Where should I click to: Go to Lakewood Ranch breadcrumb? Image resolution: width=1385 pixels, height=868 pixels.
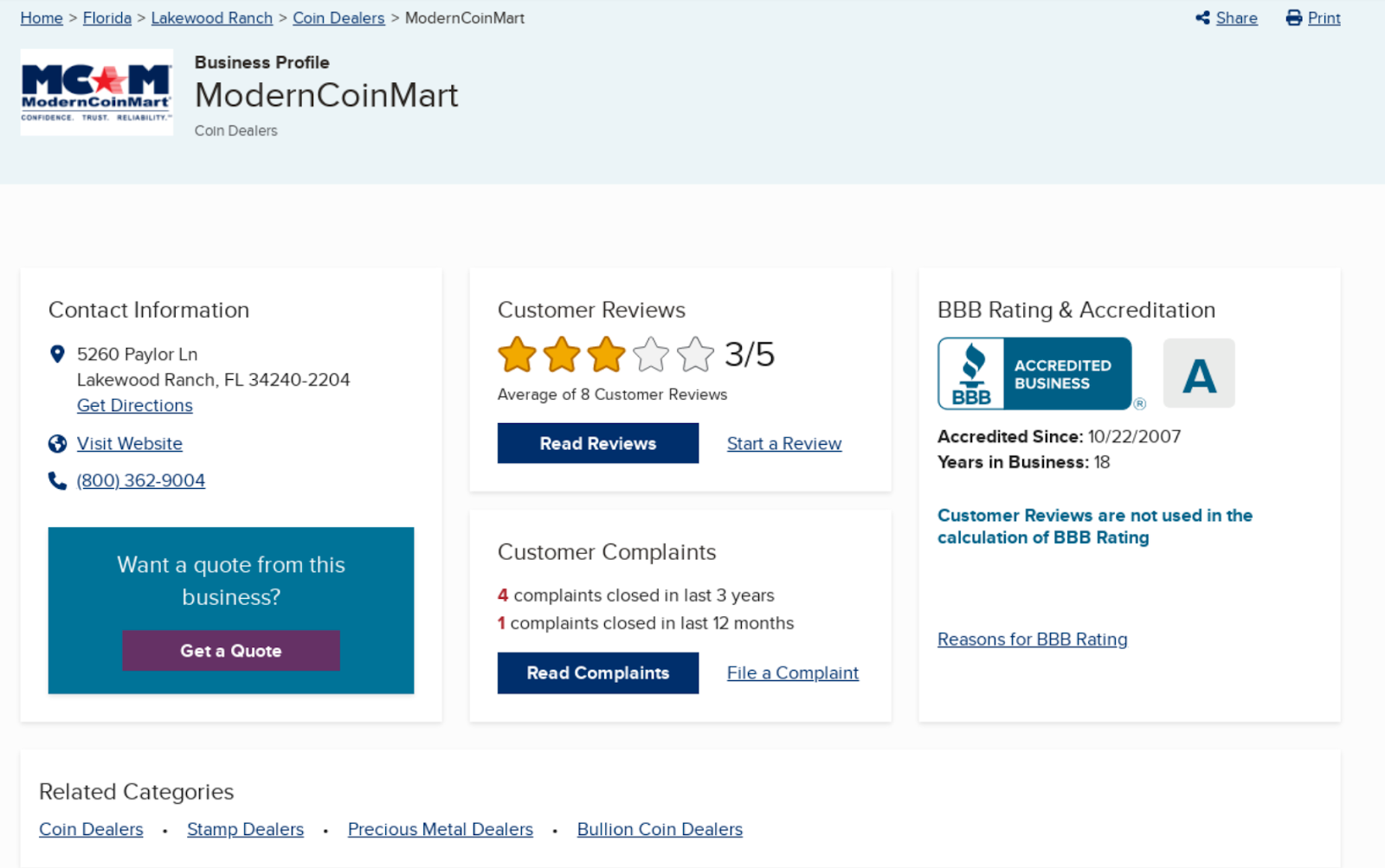pyautogui.click(x=211, y=18)
